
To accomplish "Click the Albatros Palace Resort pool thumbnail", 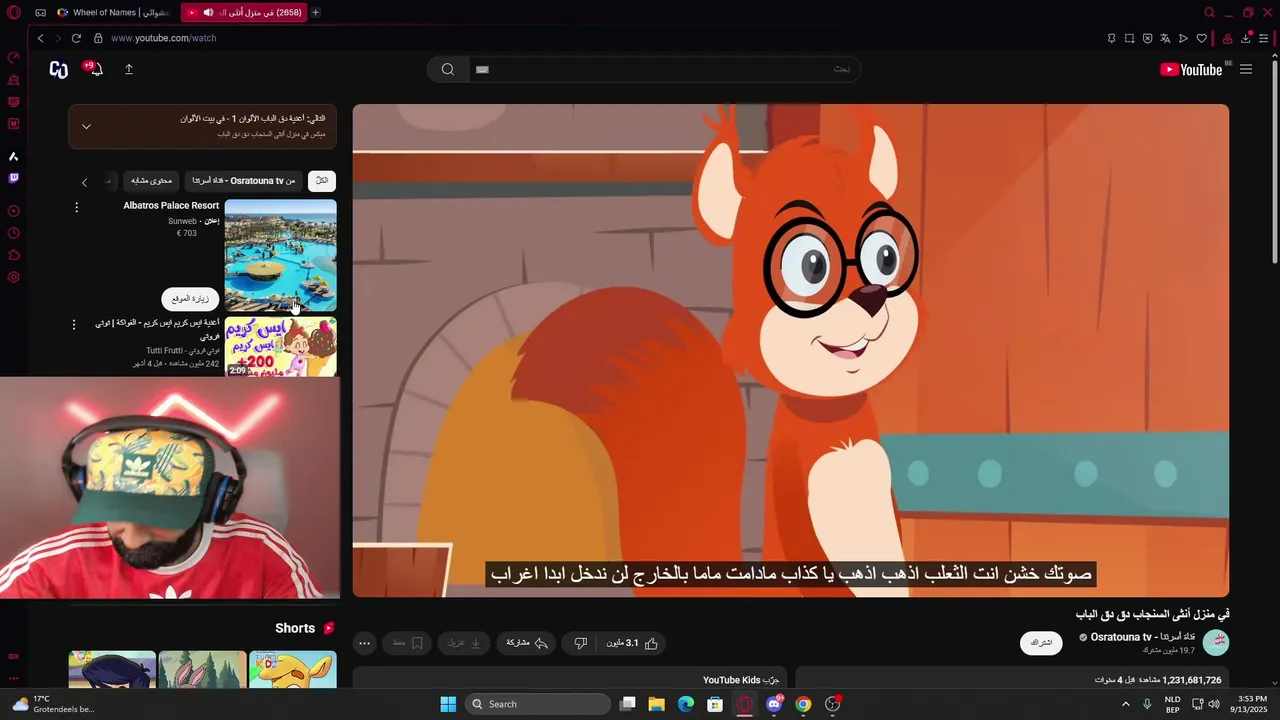I will coord(280,255).
